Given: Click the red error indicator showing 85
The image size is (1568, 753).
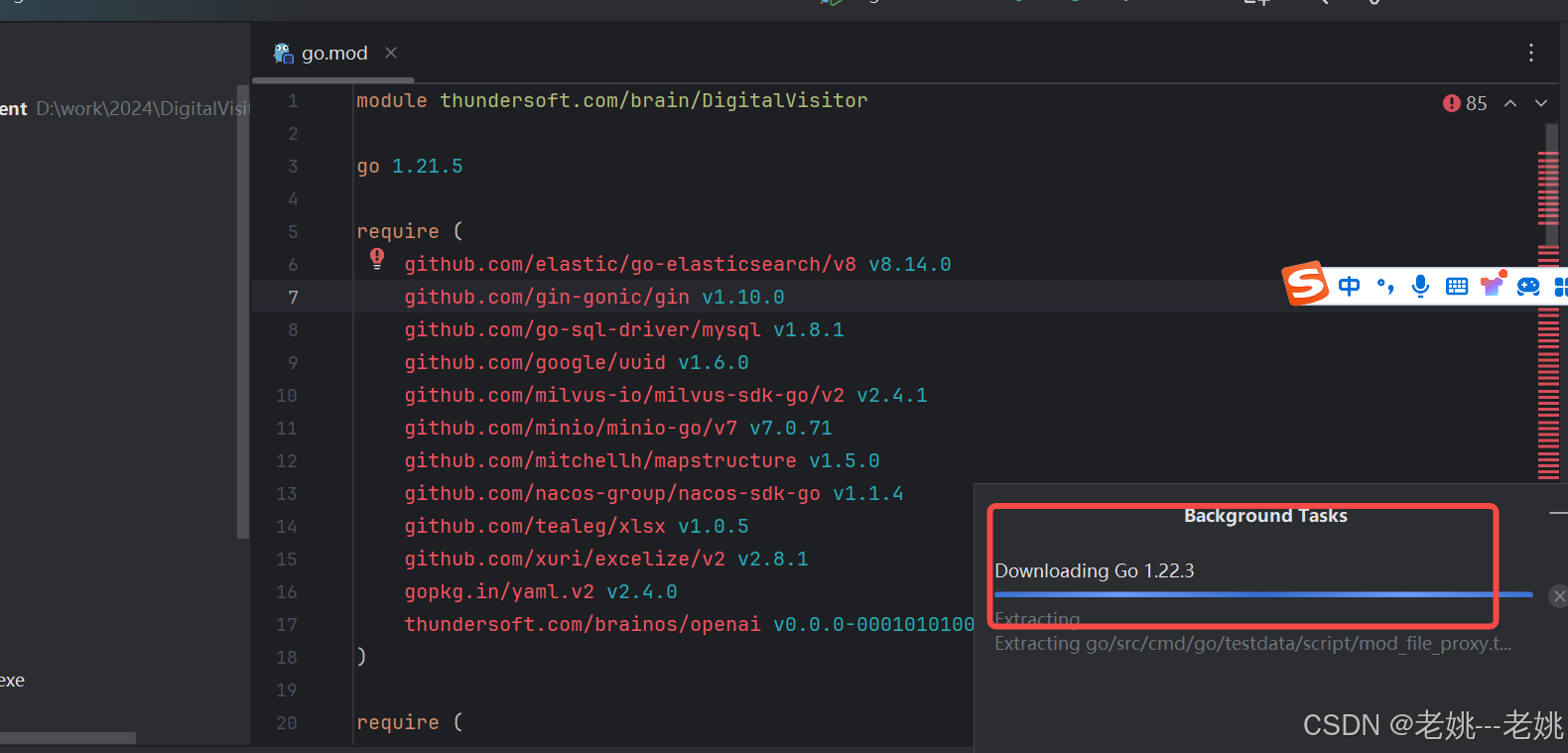Looking at the screenshot, I should coord(1465,103).
